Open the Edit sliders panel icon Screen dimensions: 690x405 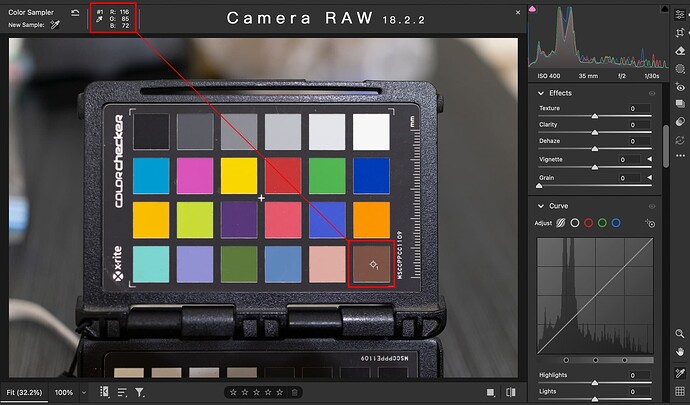[x=680, y=15]
